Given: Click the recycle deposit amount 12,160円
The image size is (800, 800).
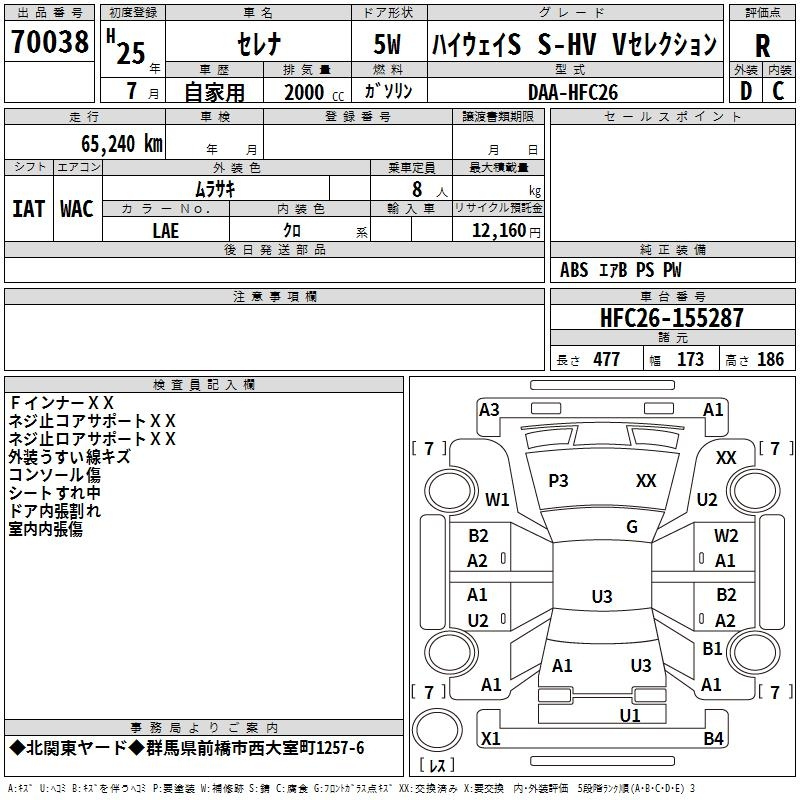Looking at the screenshot, I should click(x=499, y=231).
